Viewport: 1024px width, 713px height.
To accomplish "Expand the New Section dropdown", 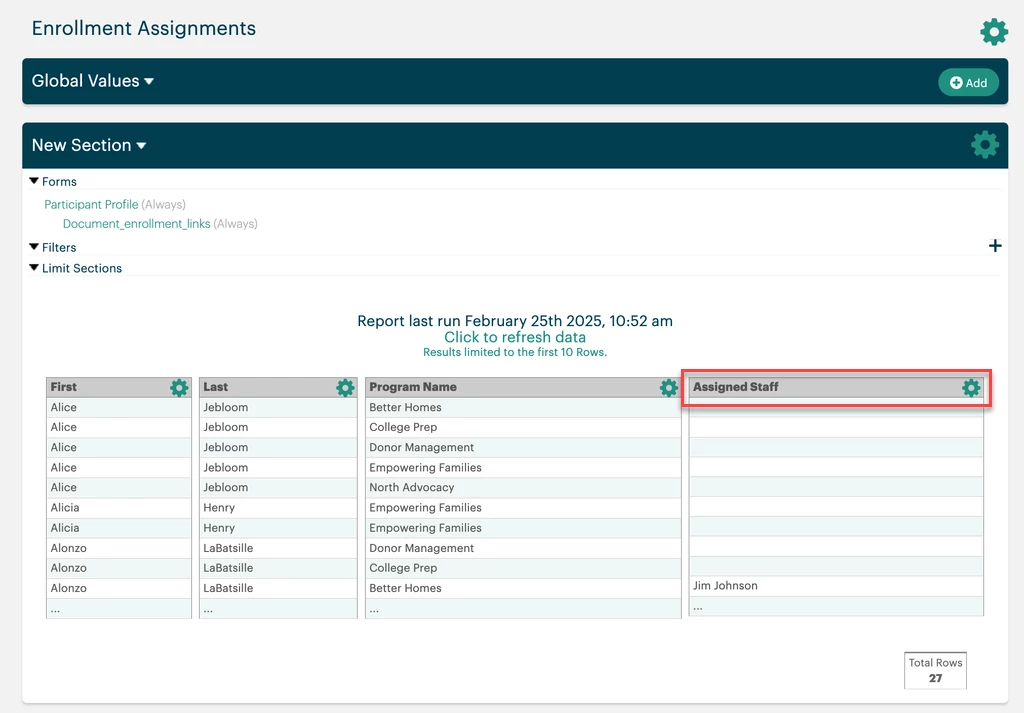I will (x=89, y=145).
